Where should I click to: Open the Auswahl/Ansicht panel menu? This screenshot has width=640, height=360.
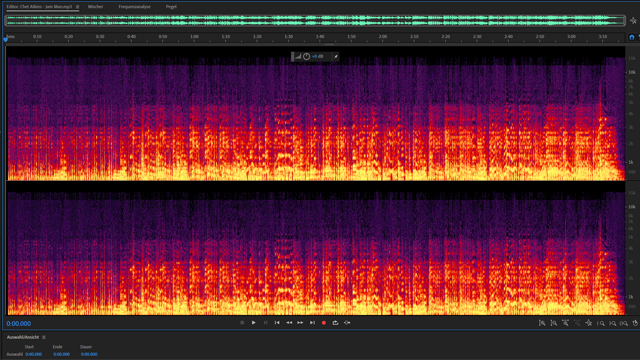44,337
